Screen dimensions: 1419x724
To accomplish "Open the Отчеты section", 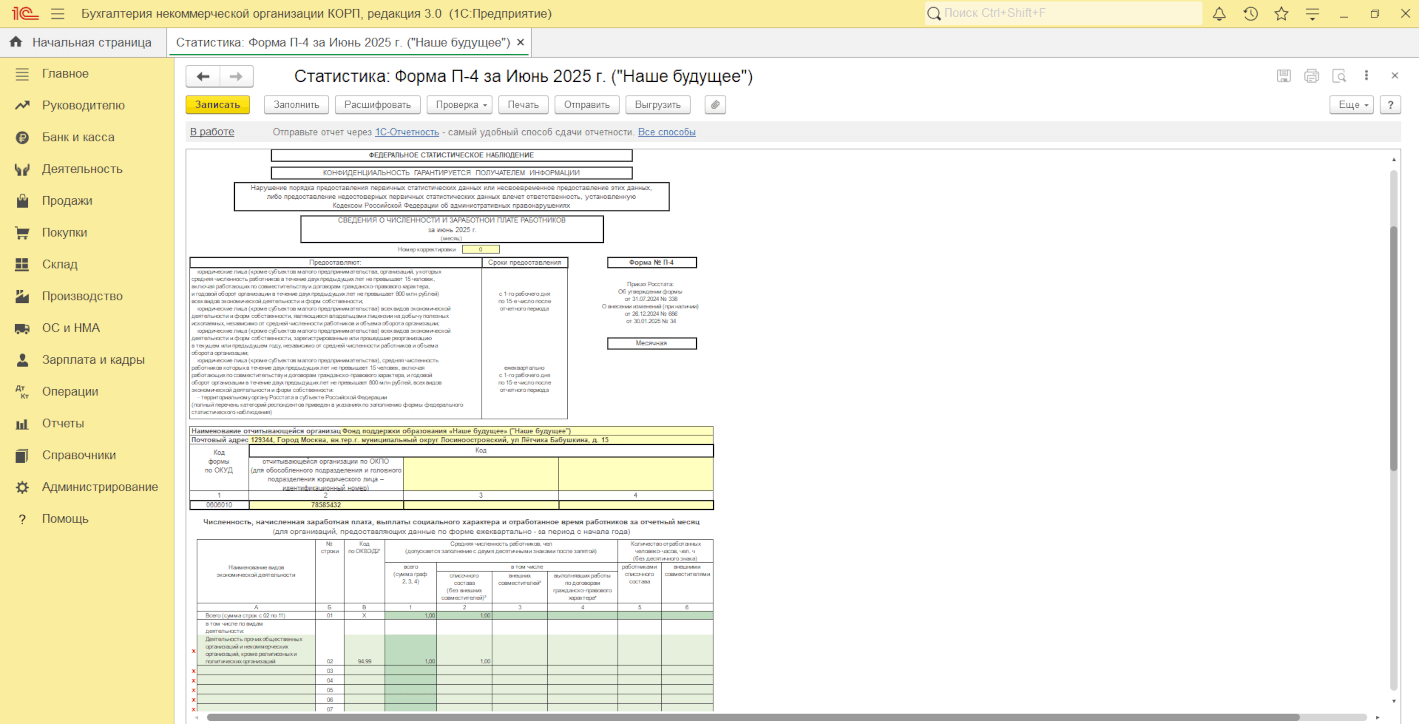I will (x=63, y=423).
